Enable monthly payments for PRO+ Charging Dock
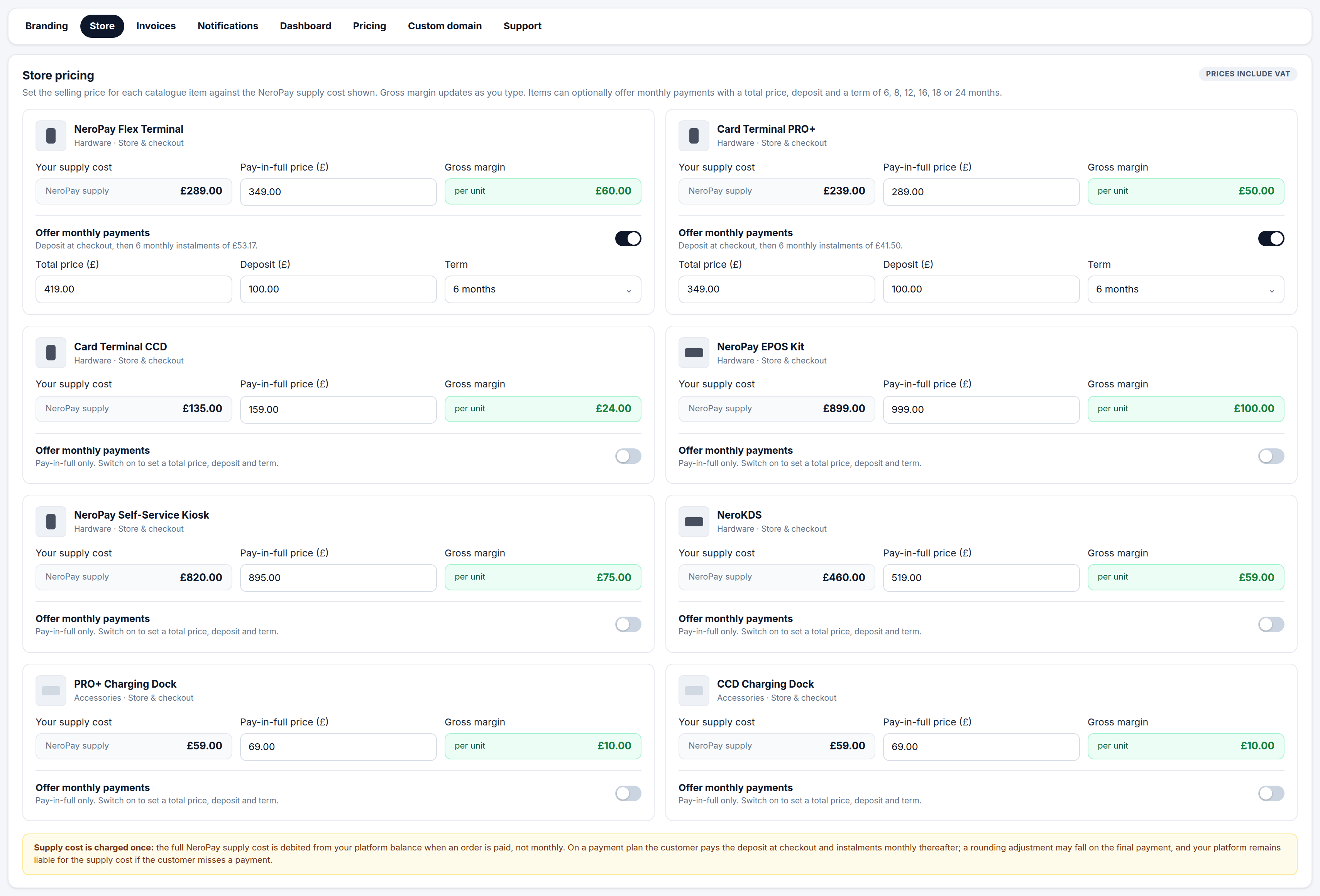 coord(628,793)
